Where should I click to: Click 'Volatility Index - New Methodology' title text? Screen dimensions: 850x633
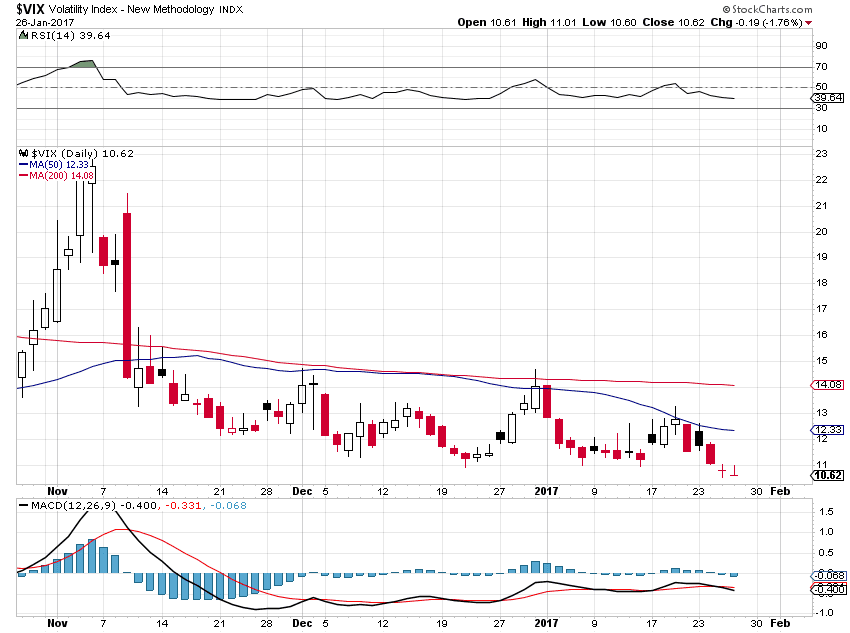[132, 10]
